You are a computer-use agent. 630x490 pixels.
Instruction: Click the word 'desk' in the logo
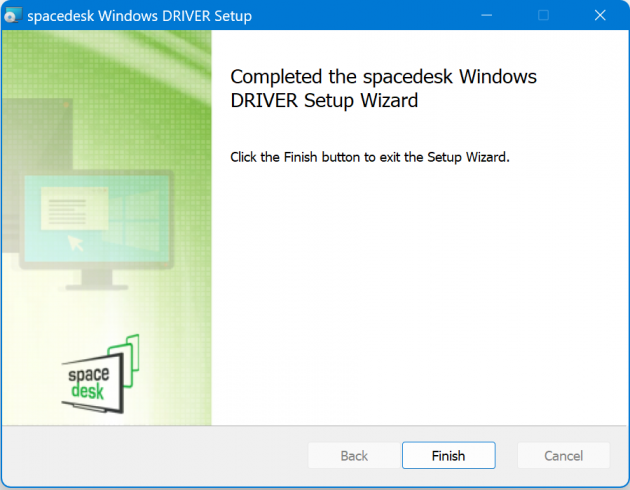[x=88, y=390]
